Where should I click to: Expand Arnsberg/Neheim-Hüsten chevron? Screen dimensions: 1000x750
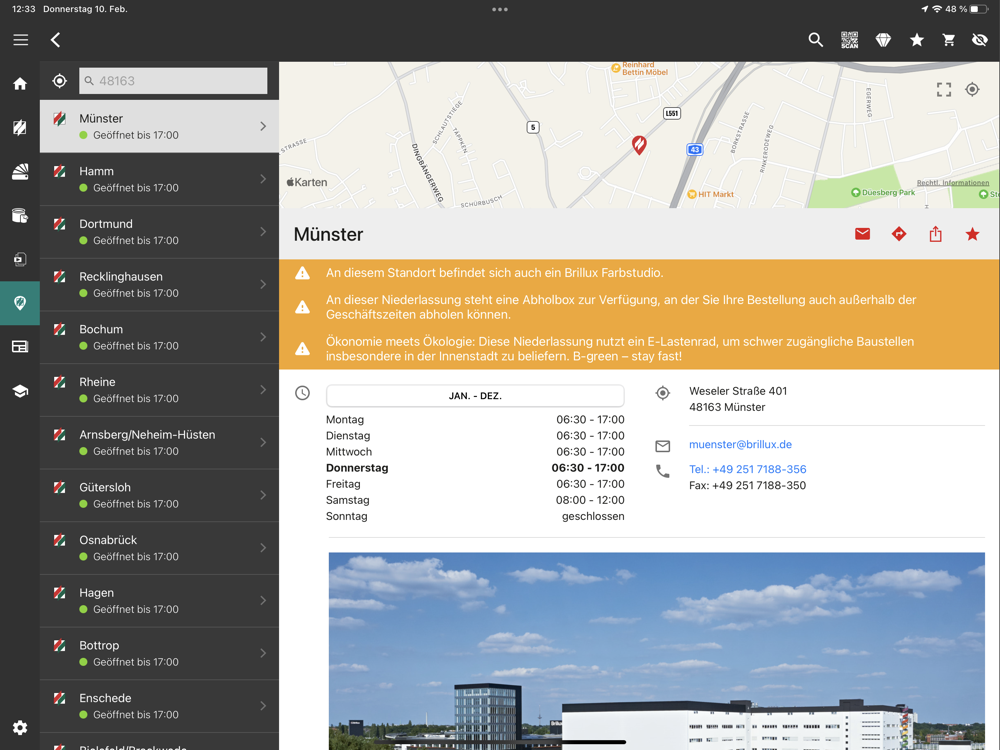click(x=263, y=443)
